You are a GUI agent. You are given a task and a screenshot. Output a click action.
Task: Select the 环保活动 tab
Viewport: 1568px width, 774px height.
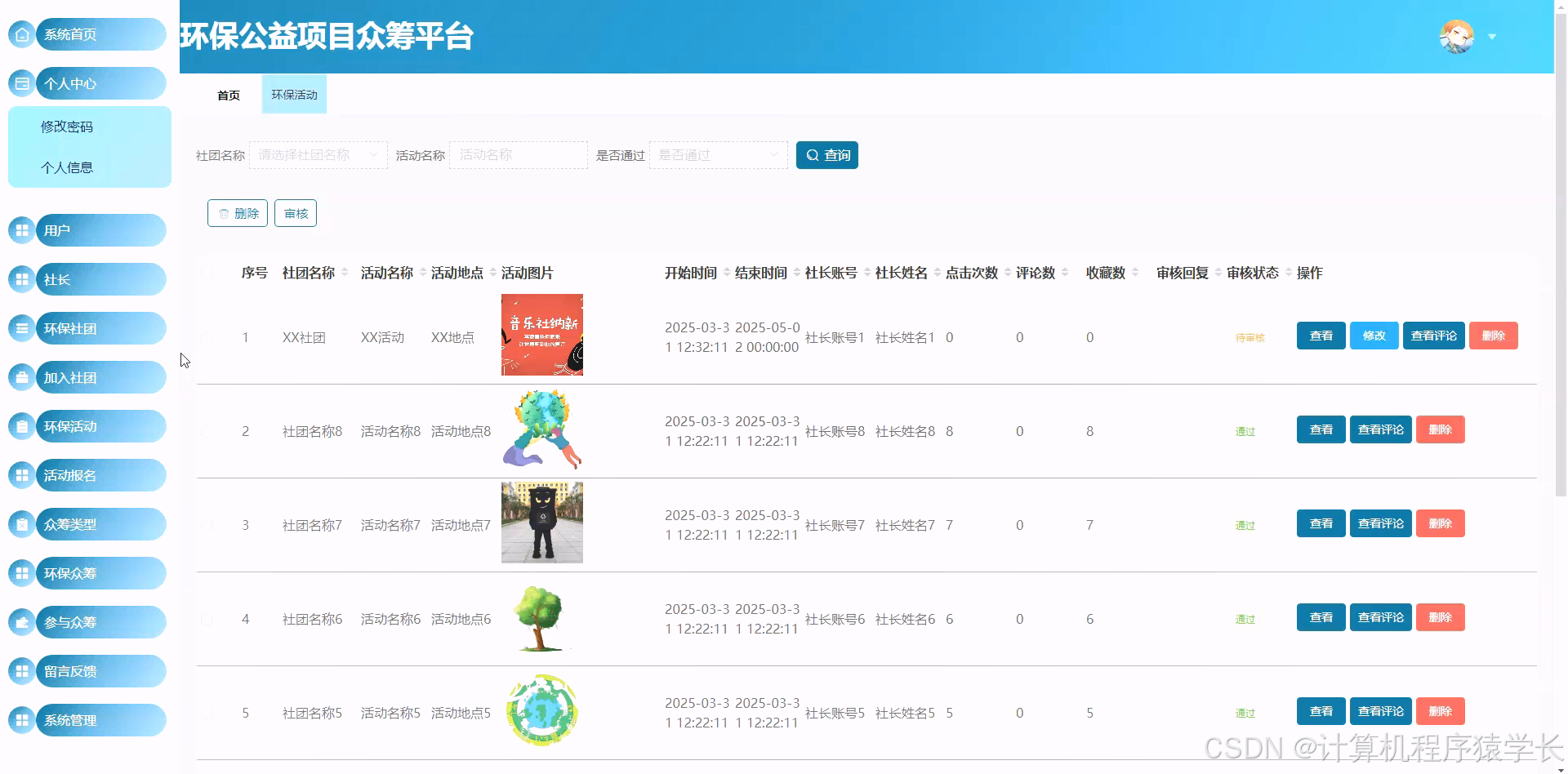point(294,95)
